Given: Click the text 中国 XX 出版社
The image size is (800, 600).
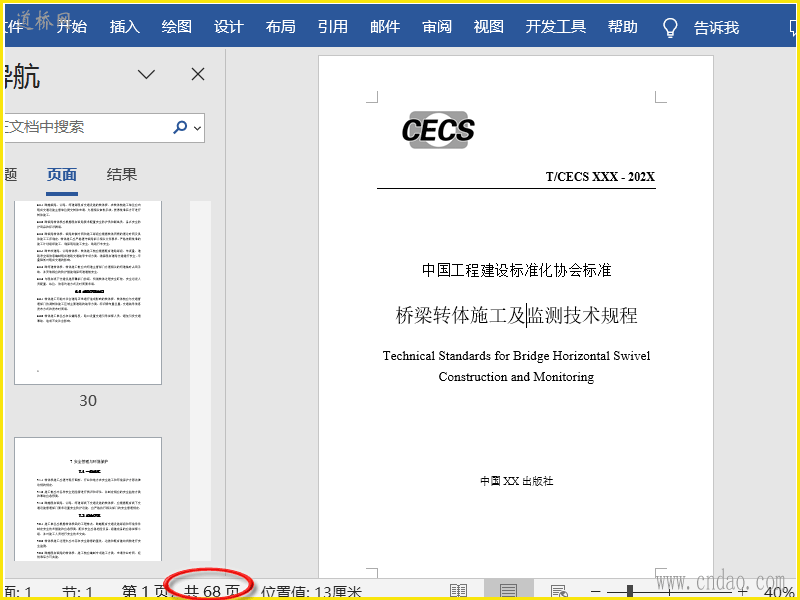Looking at the screenshot, I should tap(516, 481).
